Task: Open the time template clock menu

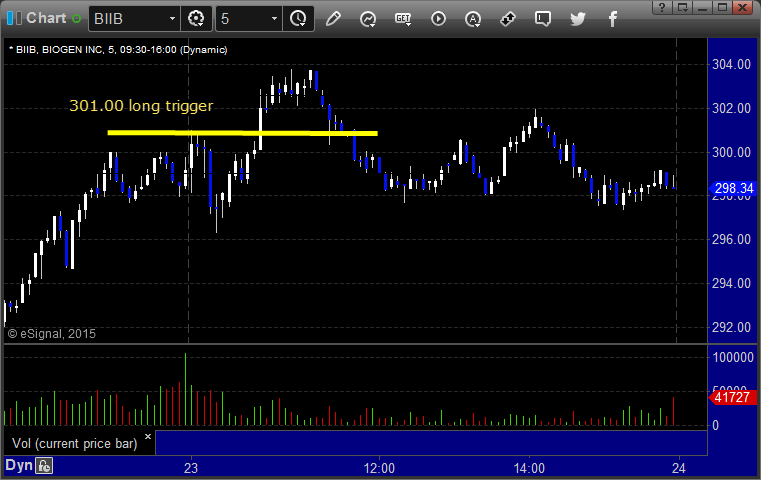Action: point(298,19)
